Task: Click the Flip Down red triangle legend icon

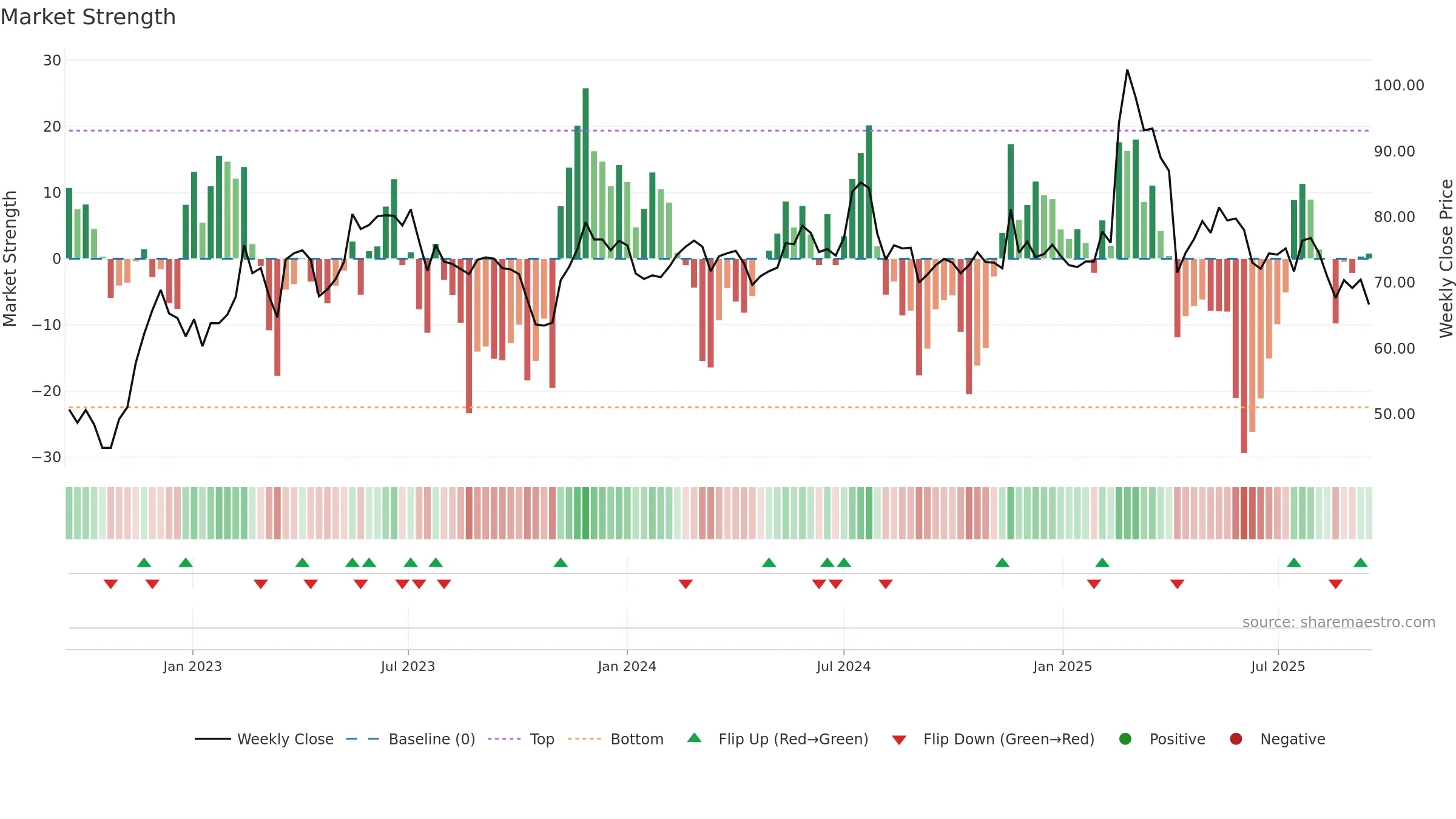Action: click(899, 740)
